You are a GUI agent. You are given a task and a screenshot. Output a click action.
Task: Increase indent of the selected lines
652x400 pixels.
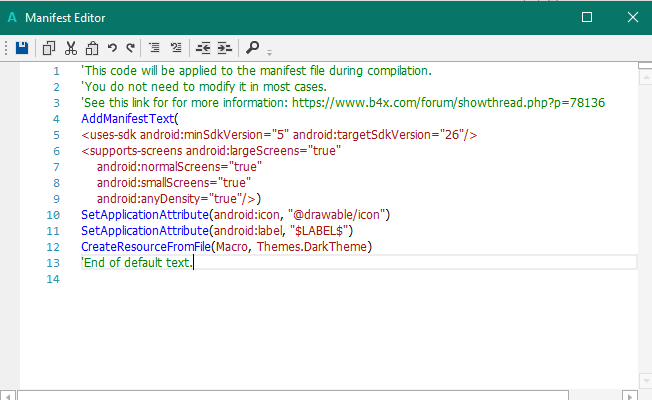(x=224, y=47)
